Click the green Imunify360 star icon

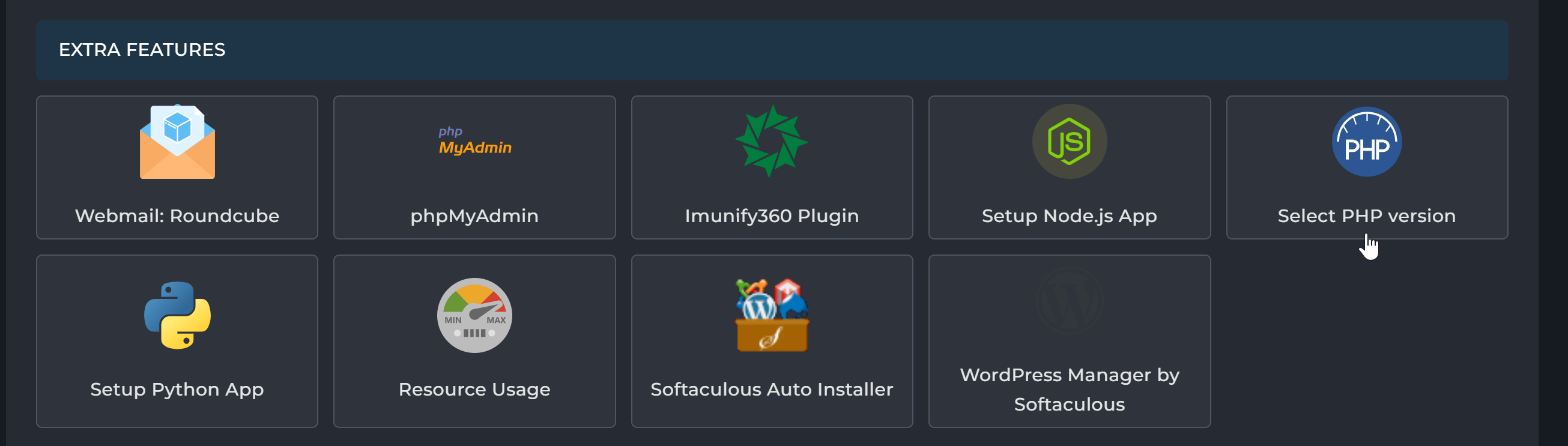pyautogui.click(x=771, y=141)
